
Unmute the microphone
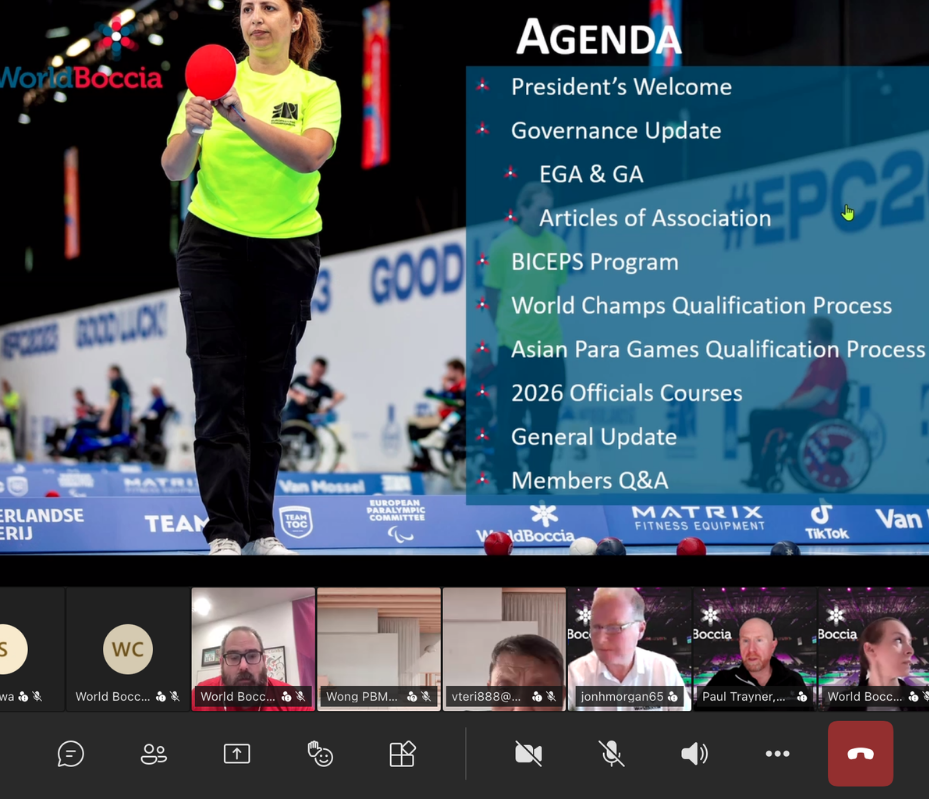point(611,754)
